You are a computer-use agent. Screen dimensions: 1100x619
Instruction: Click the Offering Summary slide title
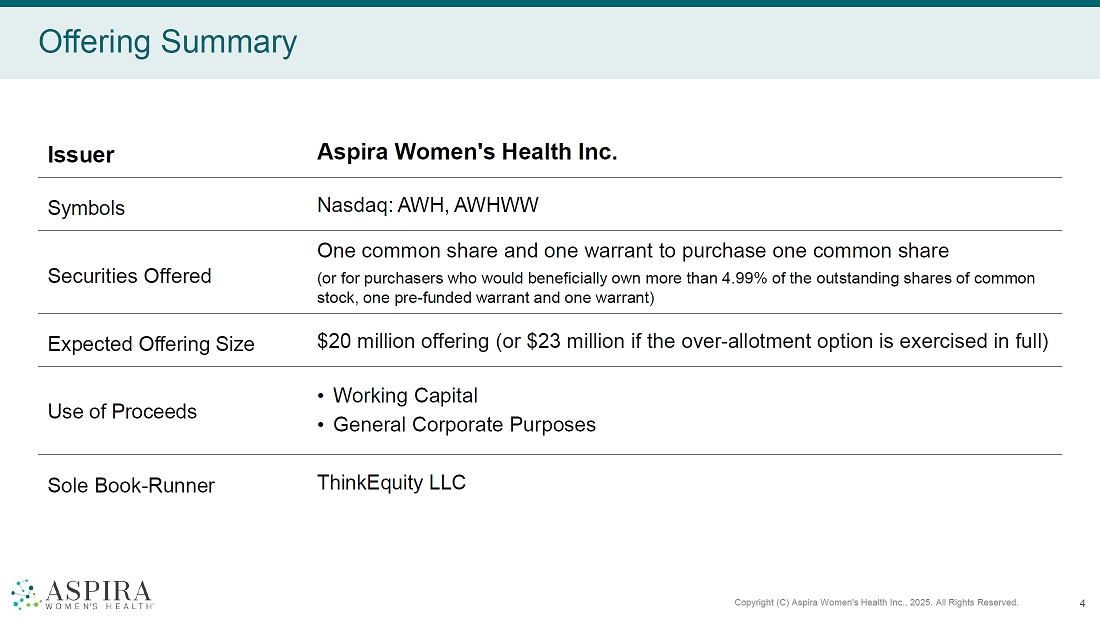(167, 42)
